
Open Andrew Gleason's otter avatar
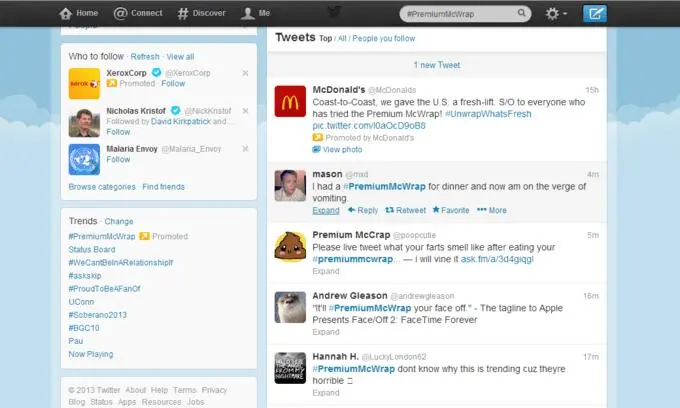click(290, 307)
